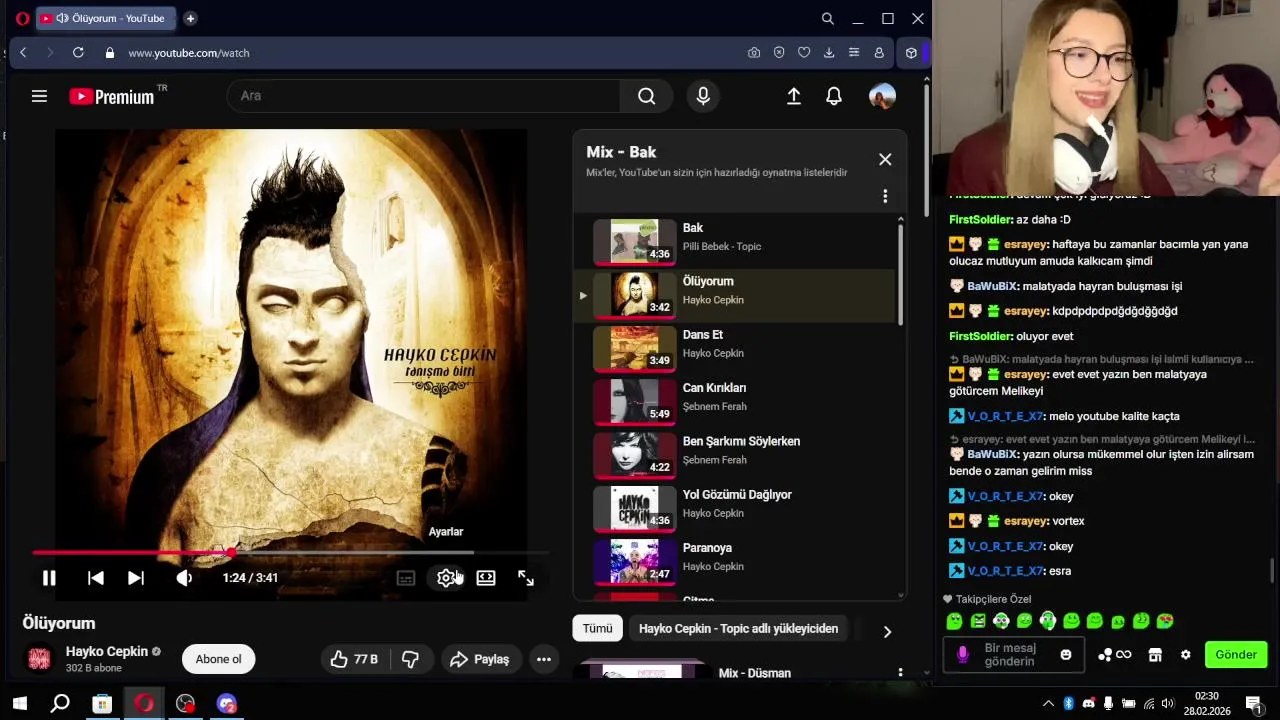
Task: Skip to the next track in player
Action: coord(136,578)
